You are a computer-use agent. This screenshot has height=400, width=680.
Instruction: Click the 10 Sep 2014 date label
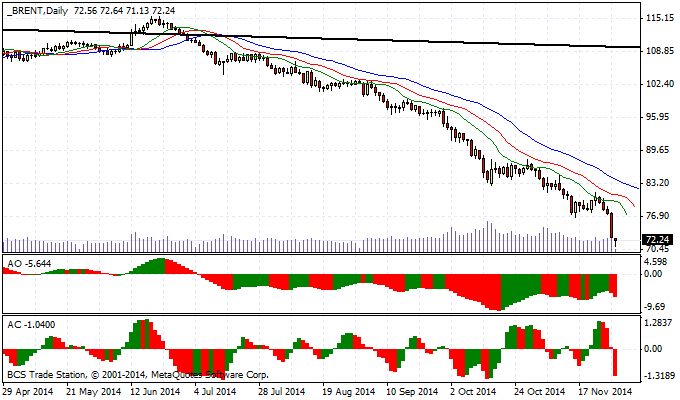coord(412,391)
